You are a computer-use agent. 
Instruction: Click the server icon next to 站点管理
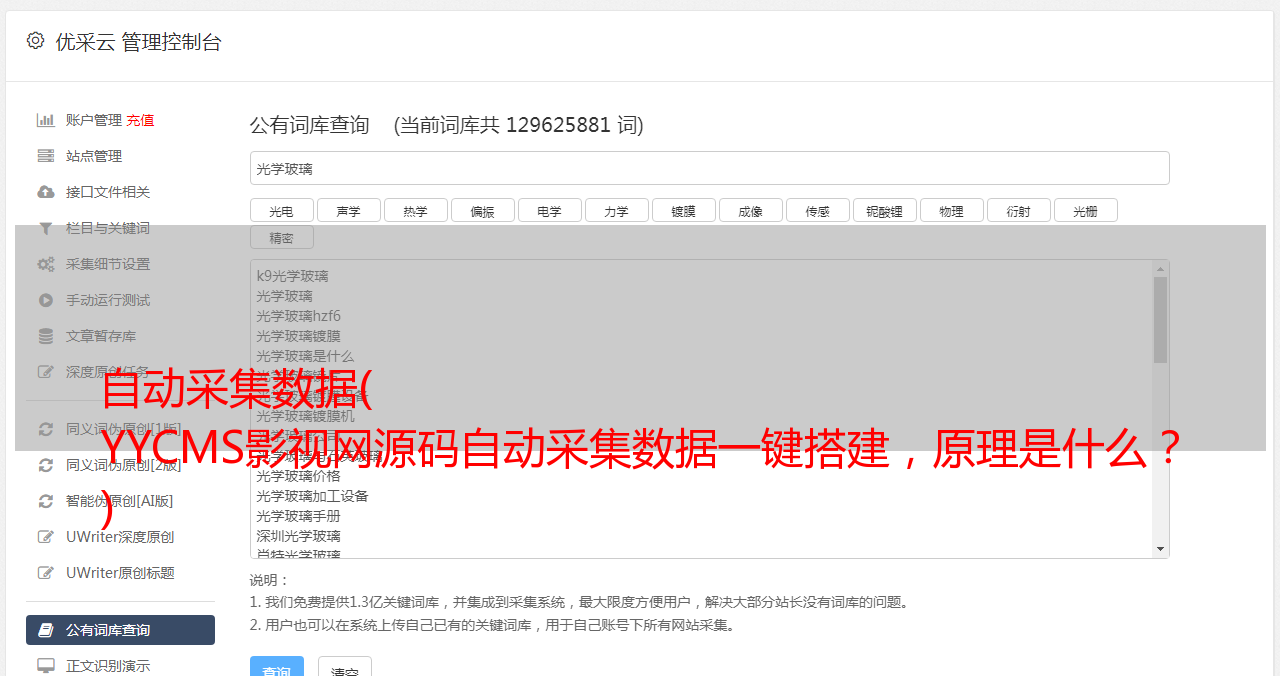[46, 156]
